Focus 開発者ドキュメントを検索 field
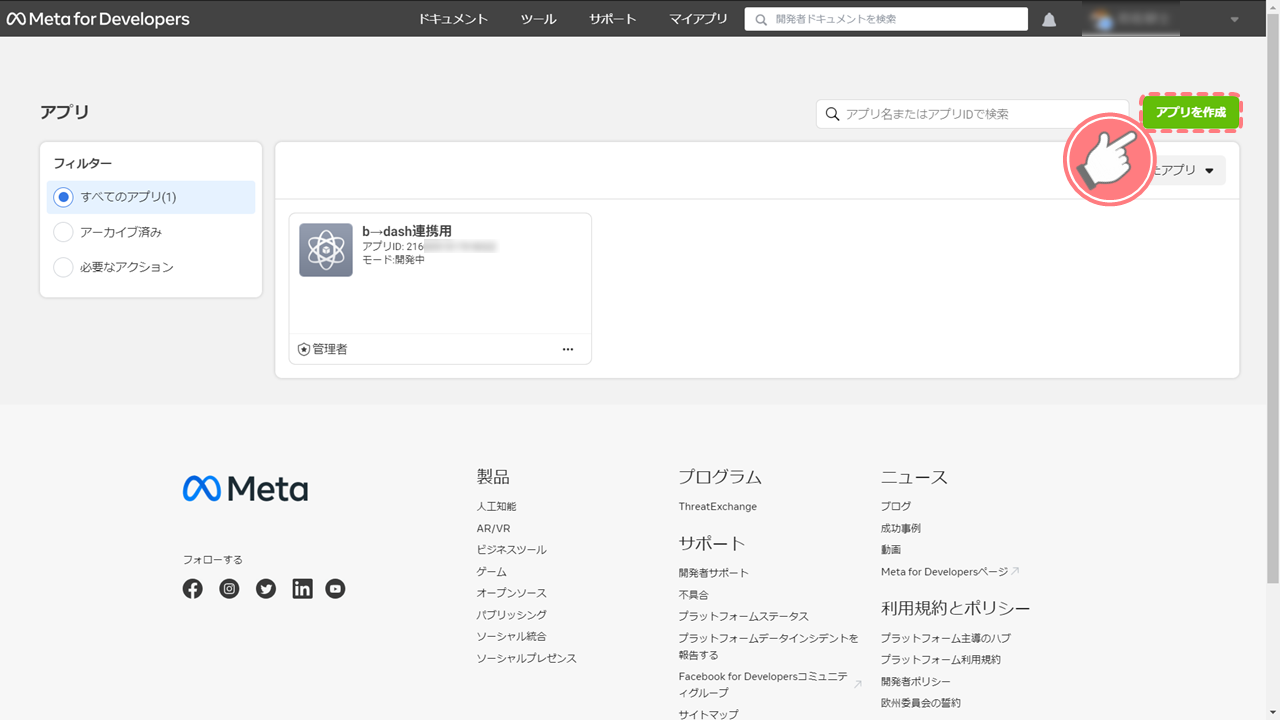The width and height of the screenshot is (1280, 720). (x=886, y=19)
